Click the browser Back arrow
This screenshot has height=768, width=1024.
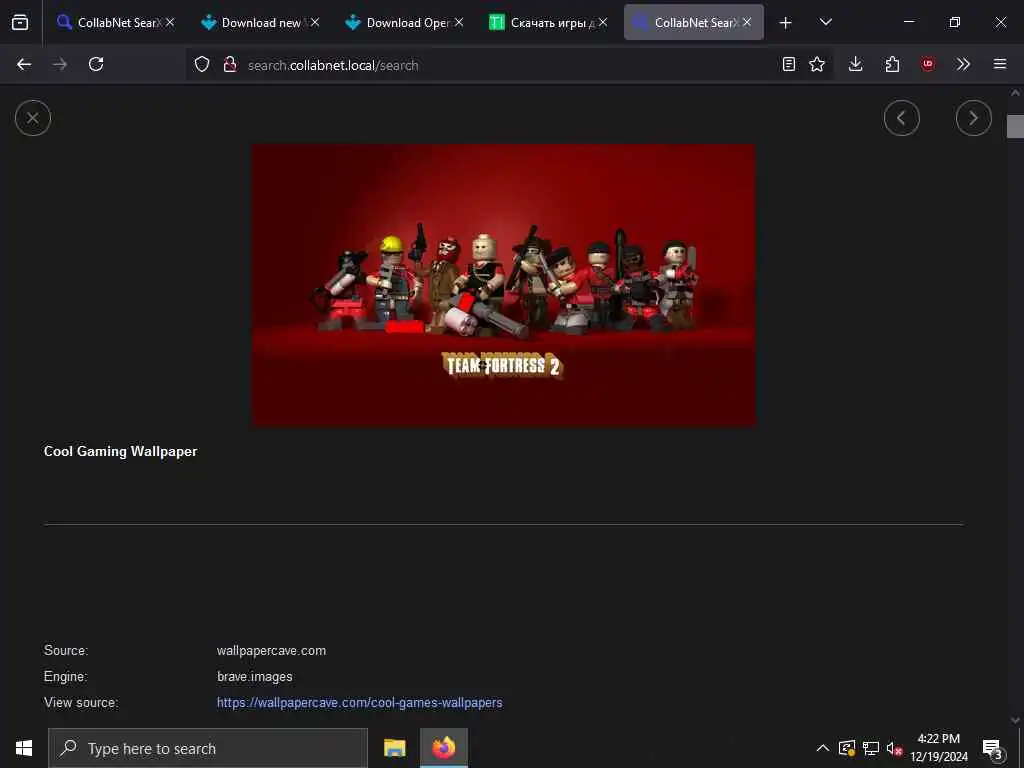point(24,64)
